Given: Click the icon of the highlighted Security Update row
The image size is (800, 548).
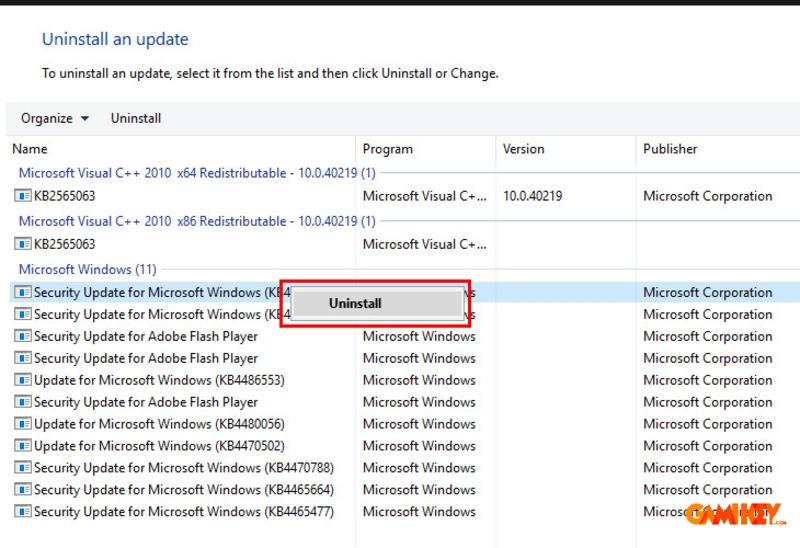Looking at the screenshot, I should click(22, 292).
